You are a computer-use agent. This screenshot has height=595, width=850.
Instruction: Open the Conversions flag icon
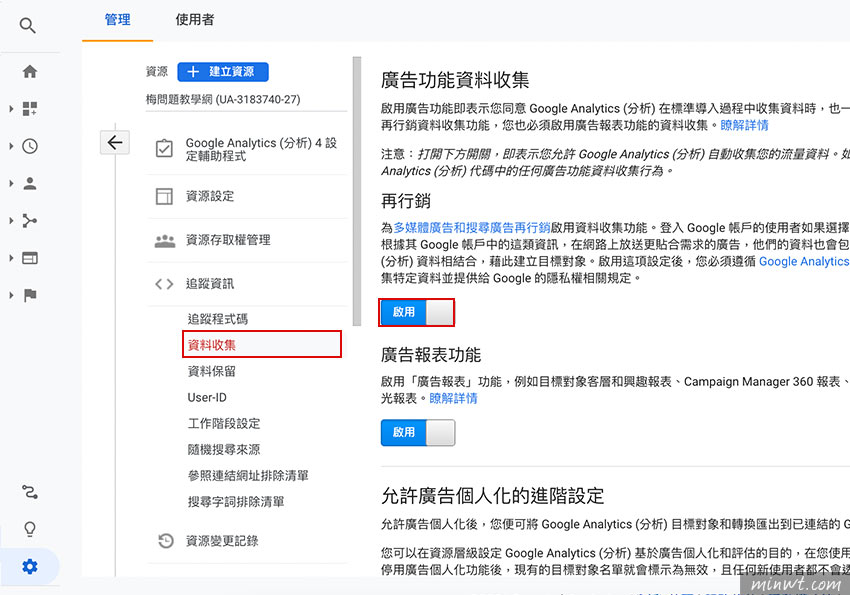(x=30, y=295)
